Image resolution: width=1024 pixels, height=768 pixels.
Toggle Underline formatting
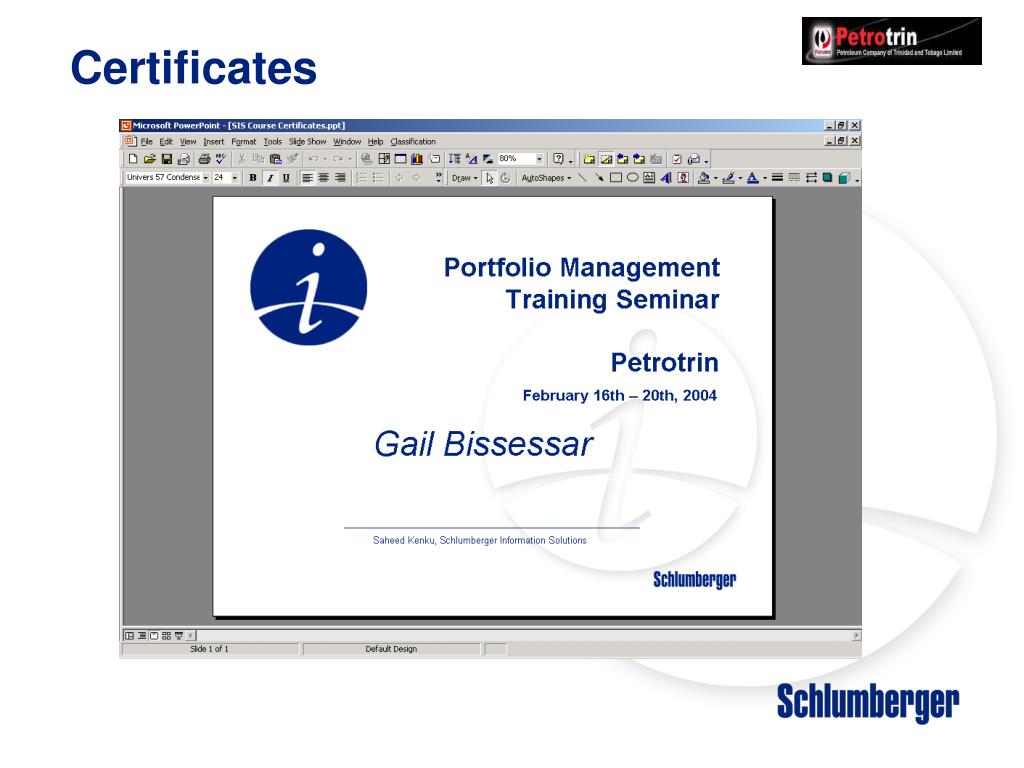pos(286,178)
